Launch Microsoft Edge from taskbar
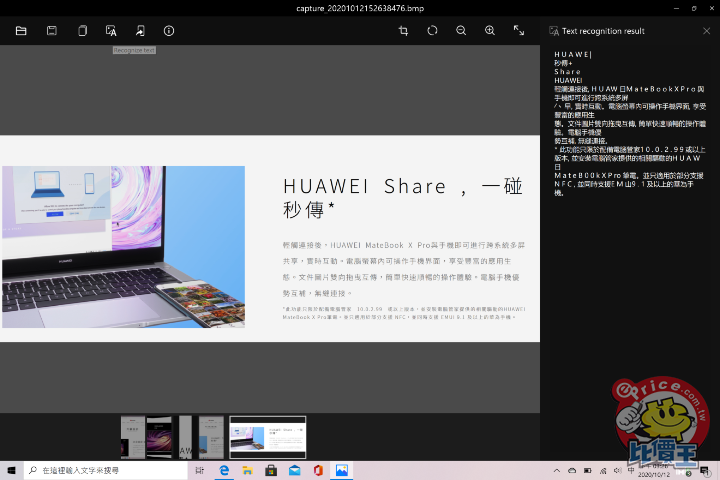This screenshot has height=480, width=720. click(224, 470)
